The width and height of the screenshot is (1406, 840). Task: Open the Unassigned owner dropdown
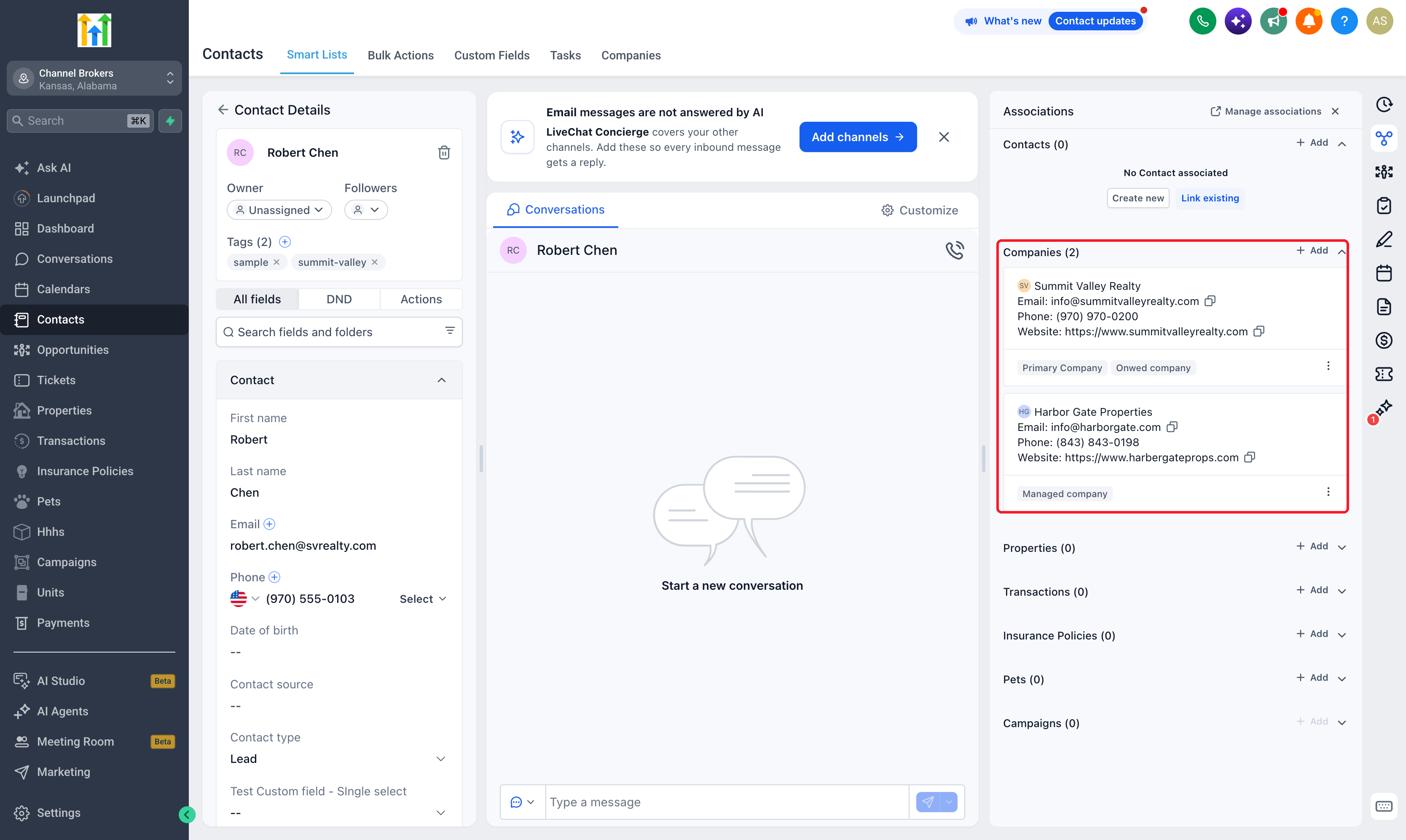(279, 210)
